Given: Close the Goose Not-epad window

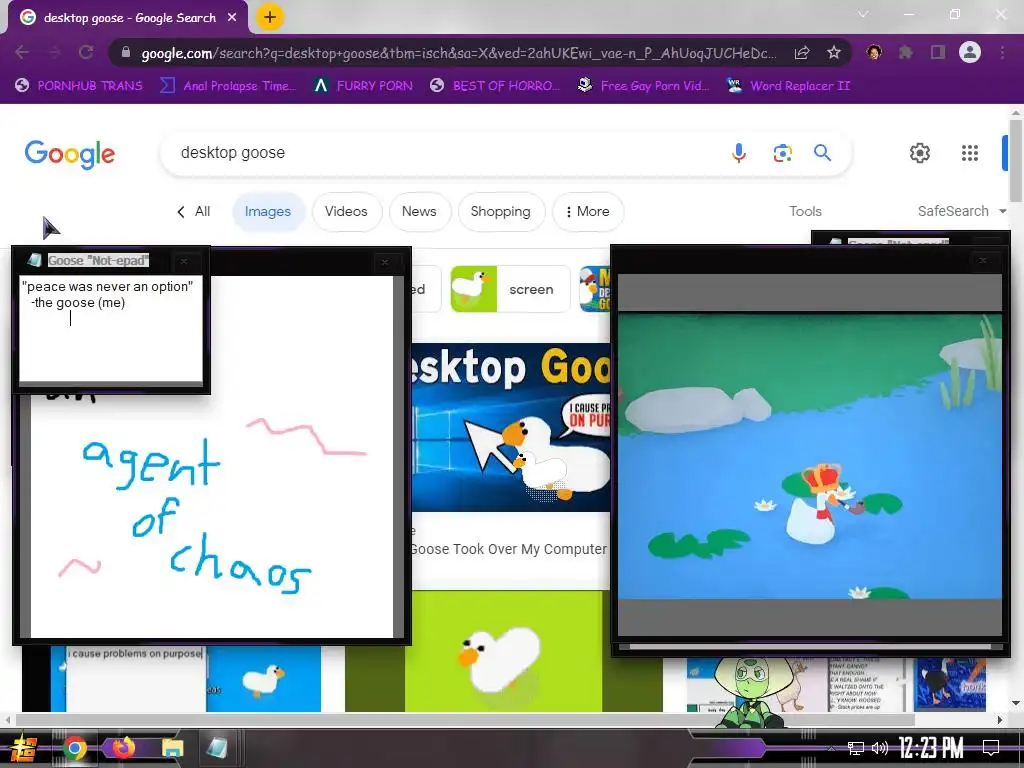Looking at the screenshot, I should (x=184, y=261).
